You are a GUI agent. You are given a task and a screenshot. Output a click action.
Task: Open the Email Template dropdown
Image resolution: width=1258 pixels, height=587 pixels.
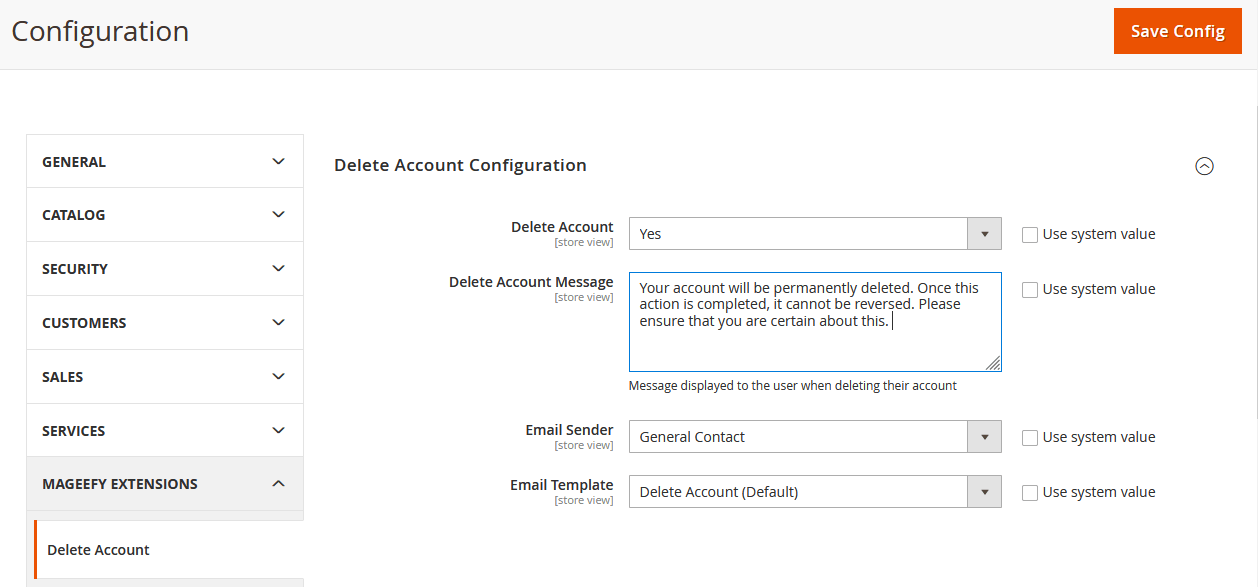pos(984,491)
